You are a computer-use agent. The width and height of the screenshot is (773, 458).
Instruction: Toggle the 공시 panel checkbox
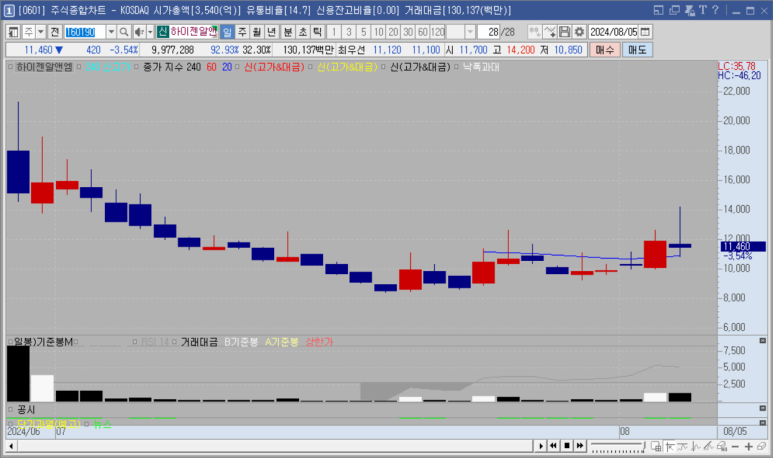pyautogui.click(x=10, y=409)
